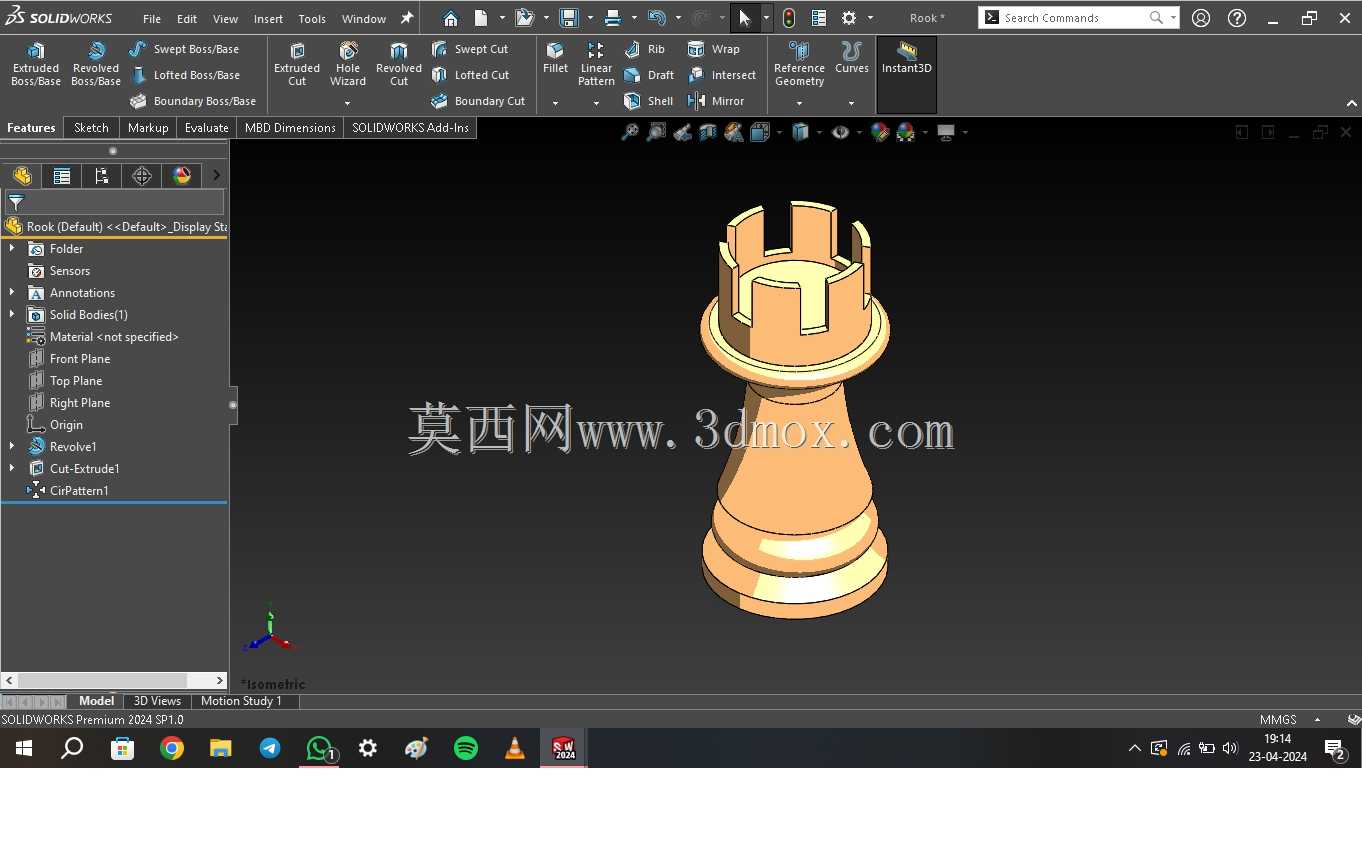Image resolution: width=1362 pixels, height=861 pixels.
Task: Open the ConfigurationManager panel tab
Action: [102, 176]
